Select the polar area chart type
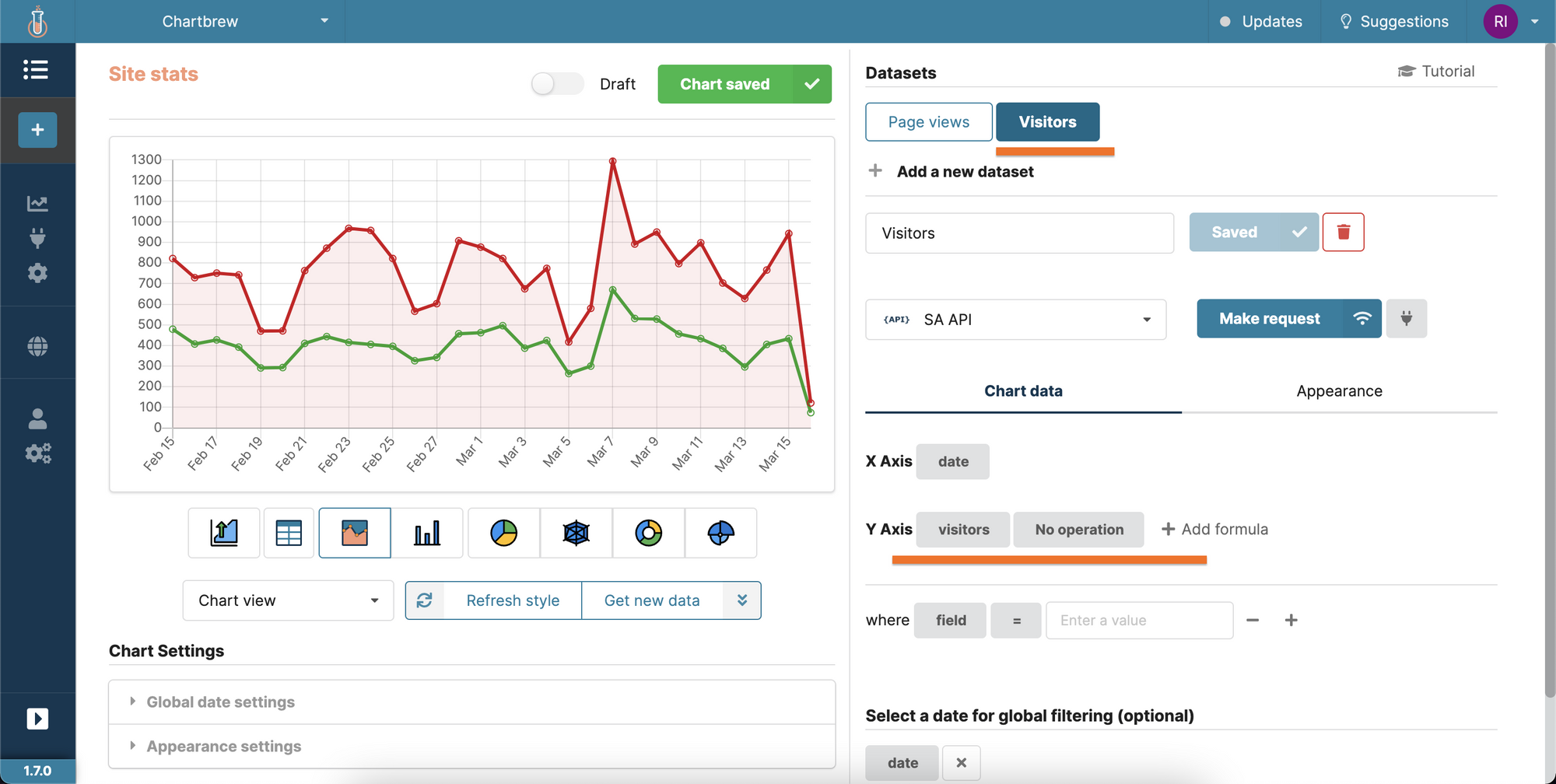The height and width of the screenshot is (784, 1556). coord(720,533)
